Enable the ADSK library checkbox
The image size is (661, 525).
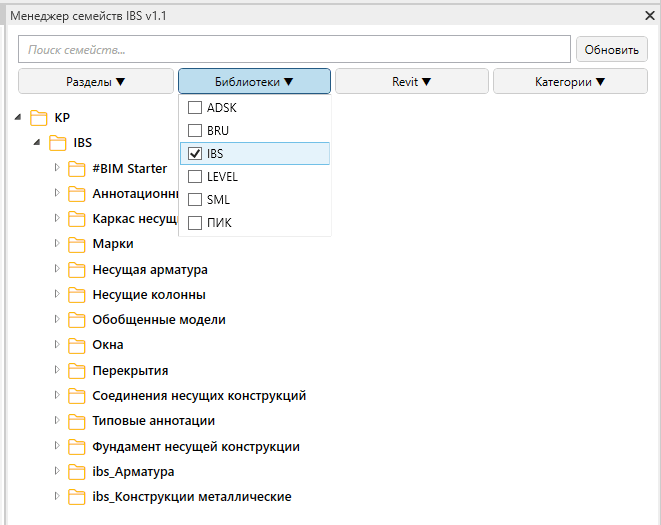(x=195, y=108)
